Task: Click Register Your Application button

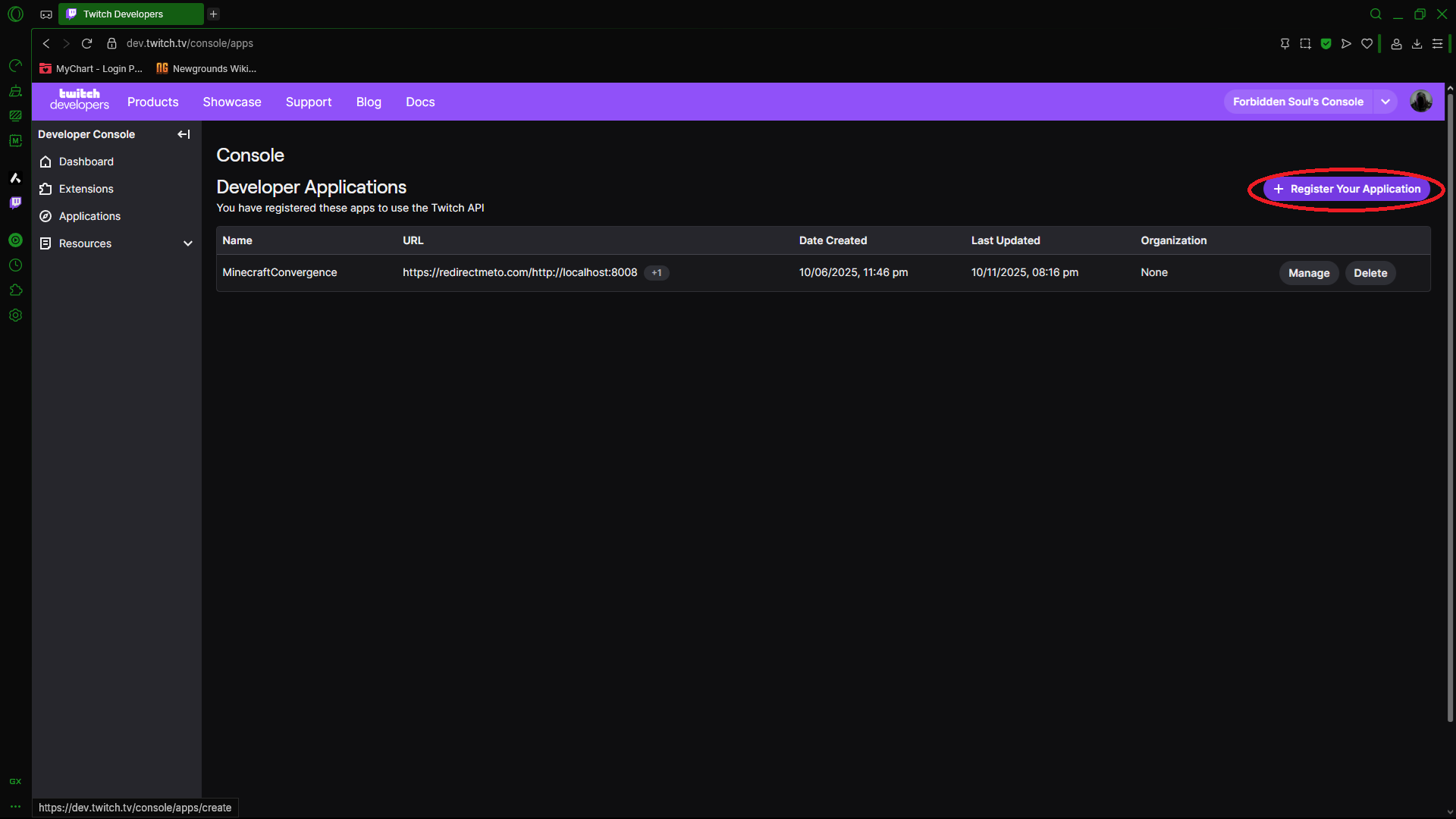Action: click(x=1346, y=189)
